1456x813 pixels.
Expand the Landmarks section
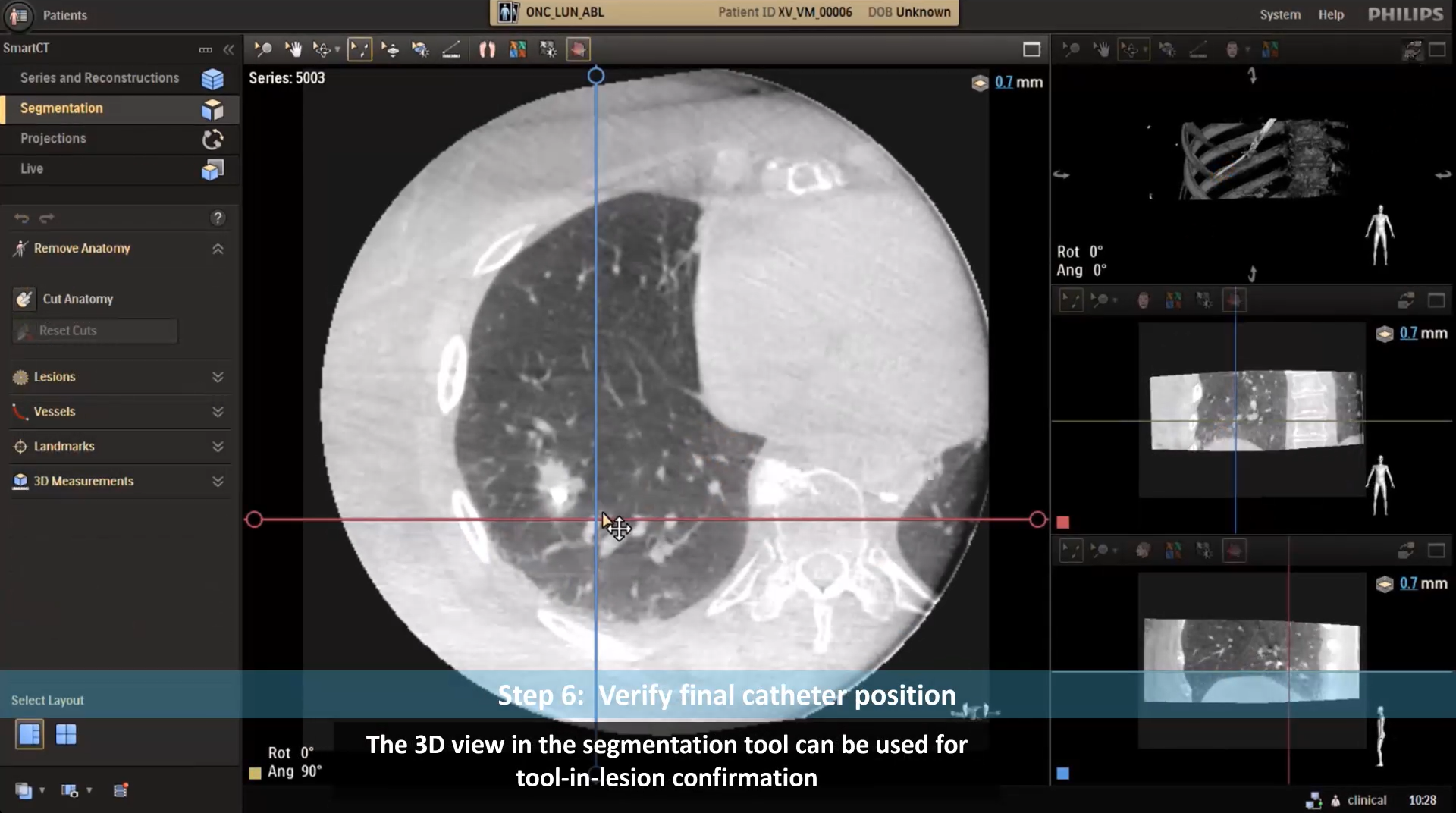pyautogui.click(x=218, y=447)
